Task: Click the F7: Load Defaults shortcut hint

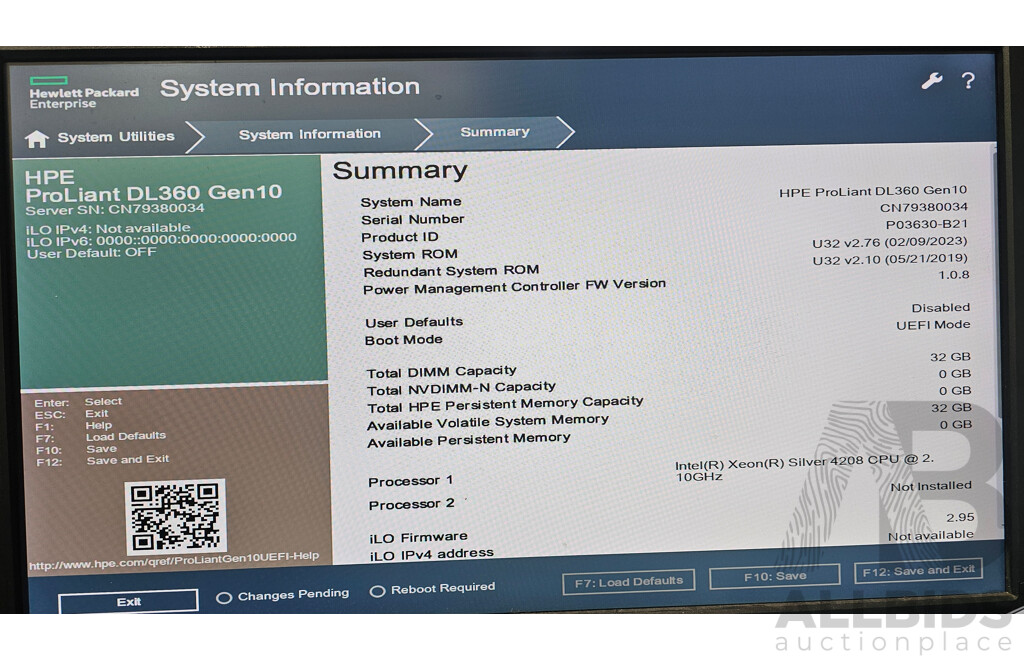Action: pos(101,437)
